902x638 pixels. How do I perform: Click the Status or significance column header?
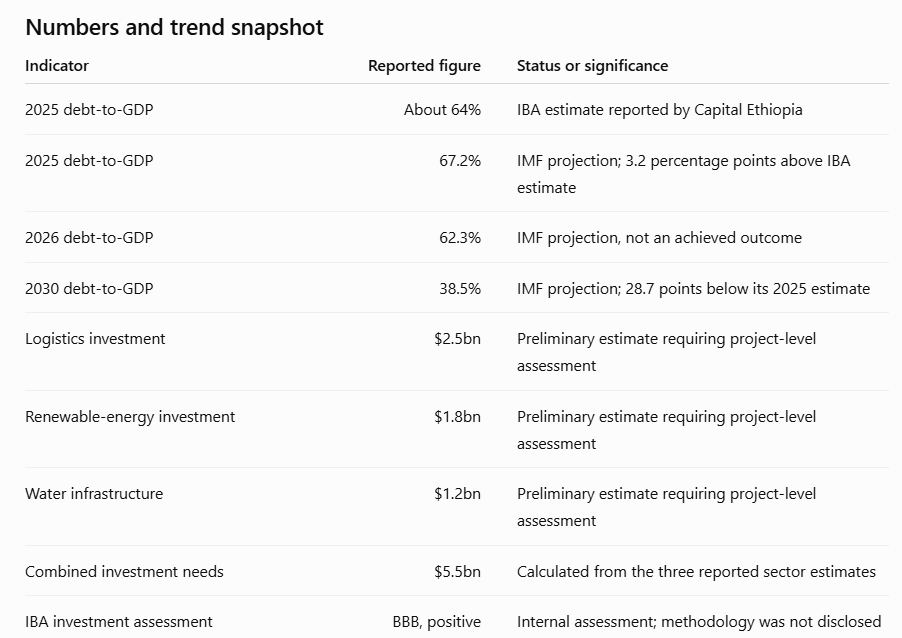click(x=593, y=66)
